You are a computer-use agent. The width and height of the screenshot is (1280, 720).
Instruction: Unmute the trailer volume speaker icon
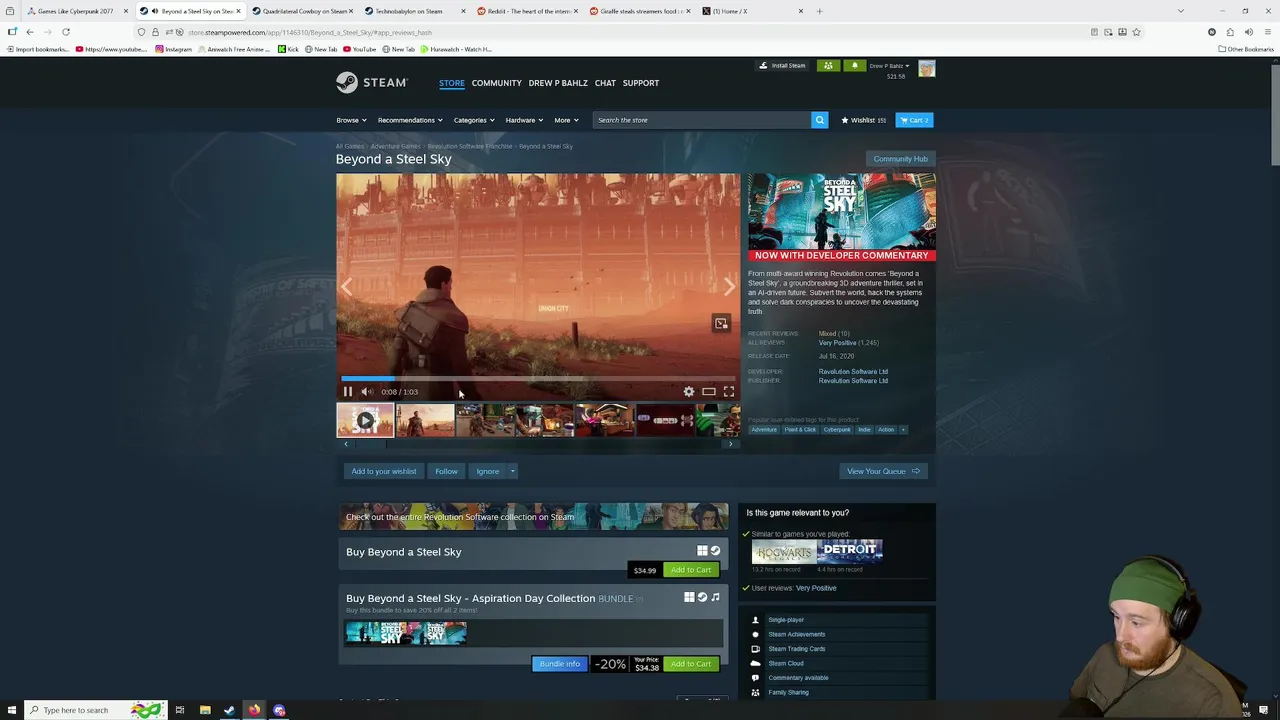pyautogui.click(x=366, y=392)
